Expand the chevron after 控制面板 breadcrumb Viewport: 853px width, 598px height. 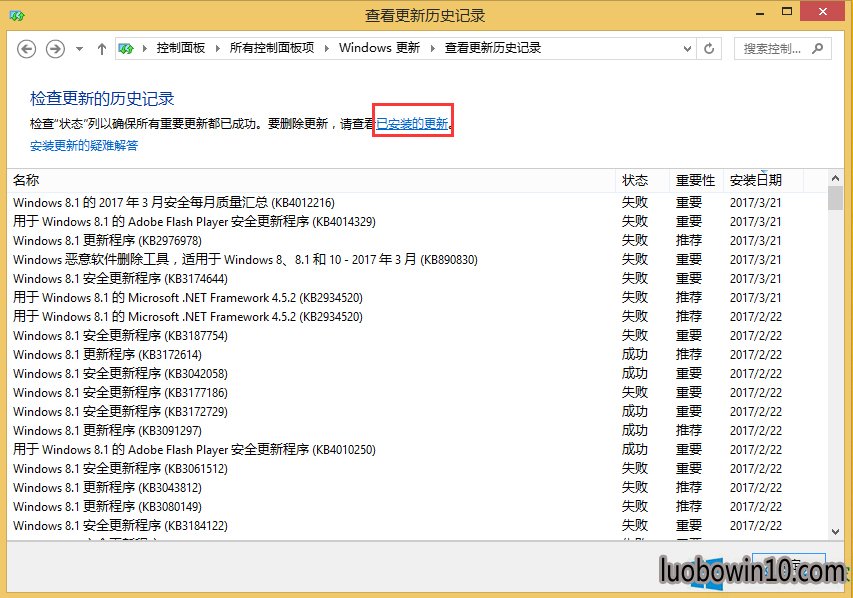tap(218, 48)
